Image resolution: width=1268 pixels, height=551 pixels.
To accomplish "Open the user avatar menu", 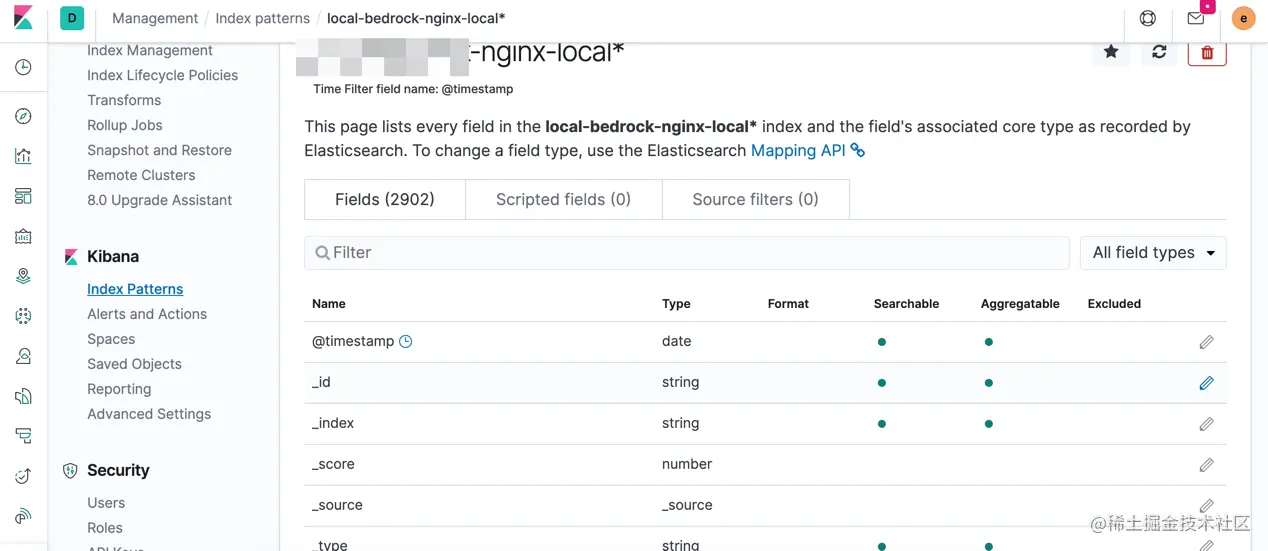I will pyautogui.click(x=1243, y=18).
